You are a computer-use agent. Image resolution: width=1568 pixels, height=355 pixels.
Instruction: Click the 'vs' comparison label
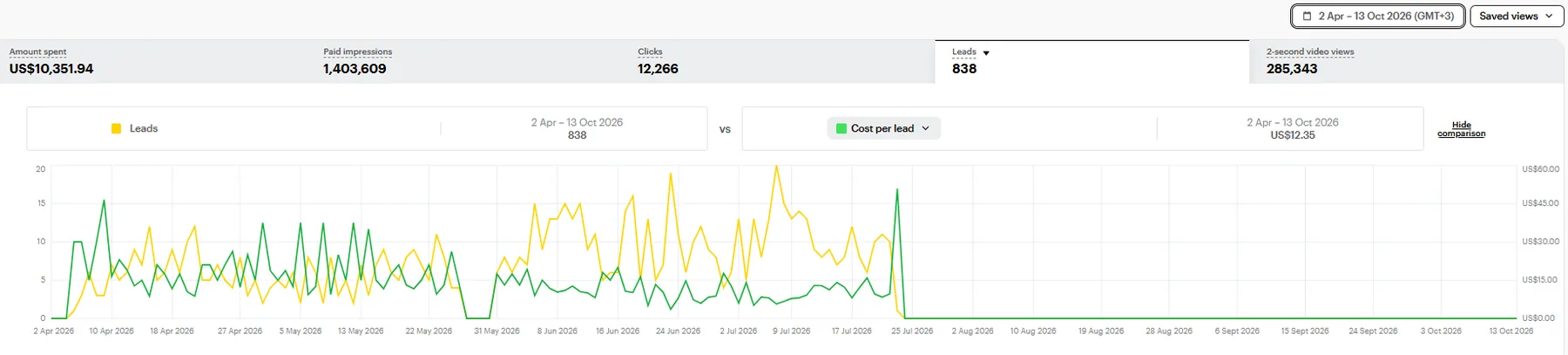(725, 129)
